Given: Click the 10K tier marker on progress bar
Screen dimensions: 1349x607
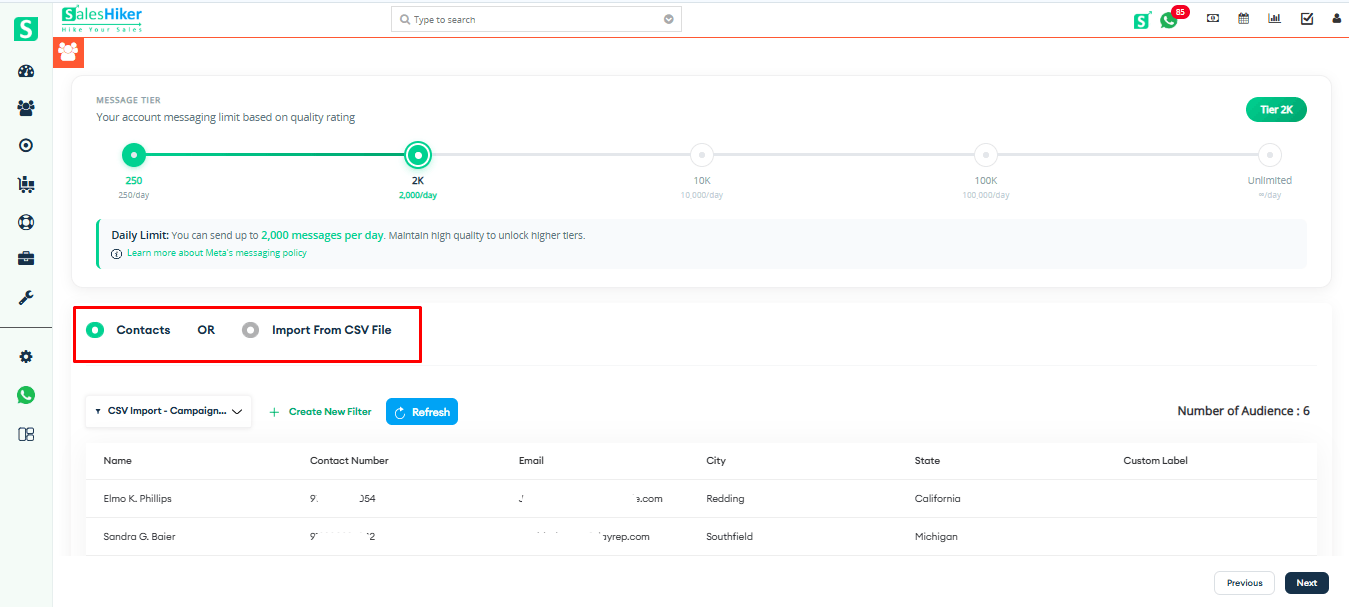Looking at the screenshot, I should click(x=702, y=155).
